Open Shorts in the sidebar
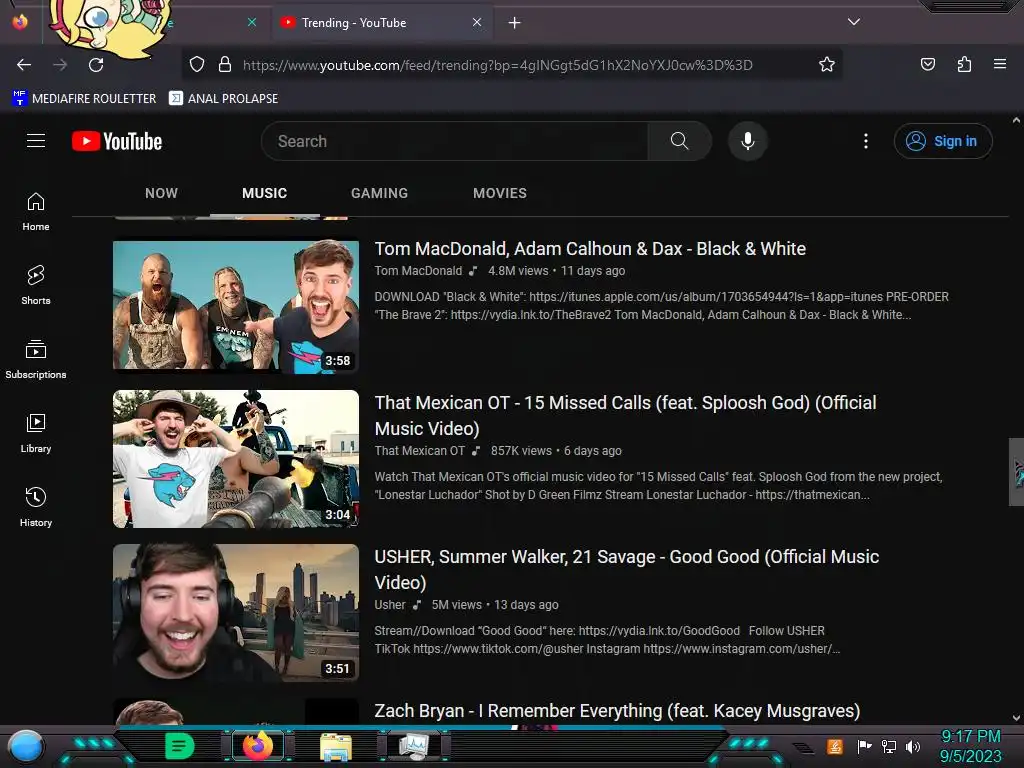This screenshot has width=1024, height=768. click(36, 285)
